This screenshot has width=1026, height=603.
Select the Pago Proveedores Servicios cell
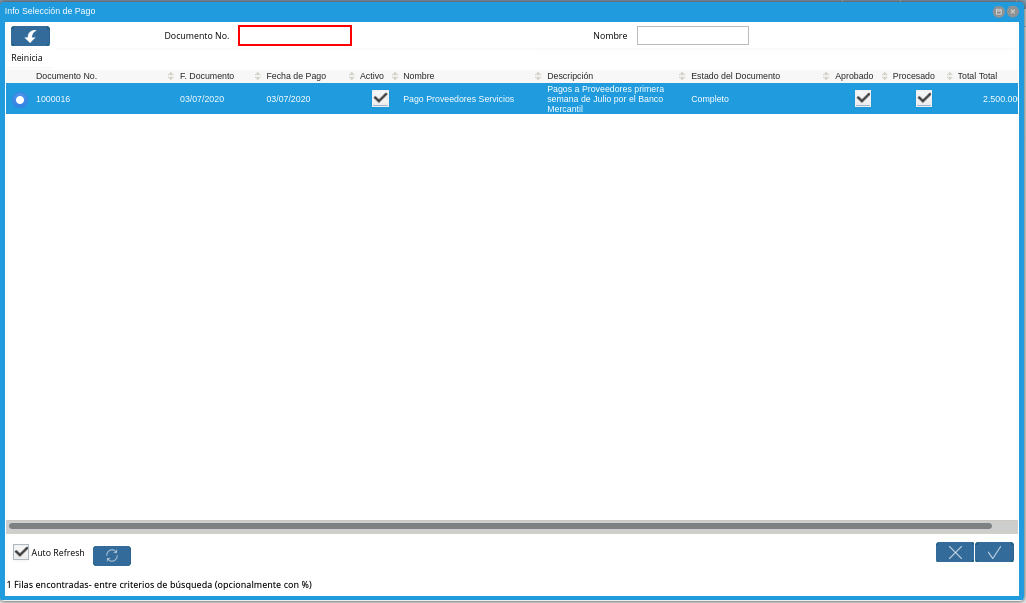(x=458, y=99)
